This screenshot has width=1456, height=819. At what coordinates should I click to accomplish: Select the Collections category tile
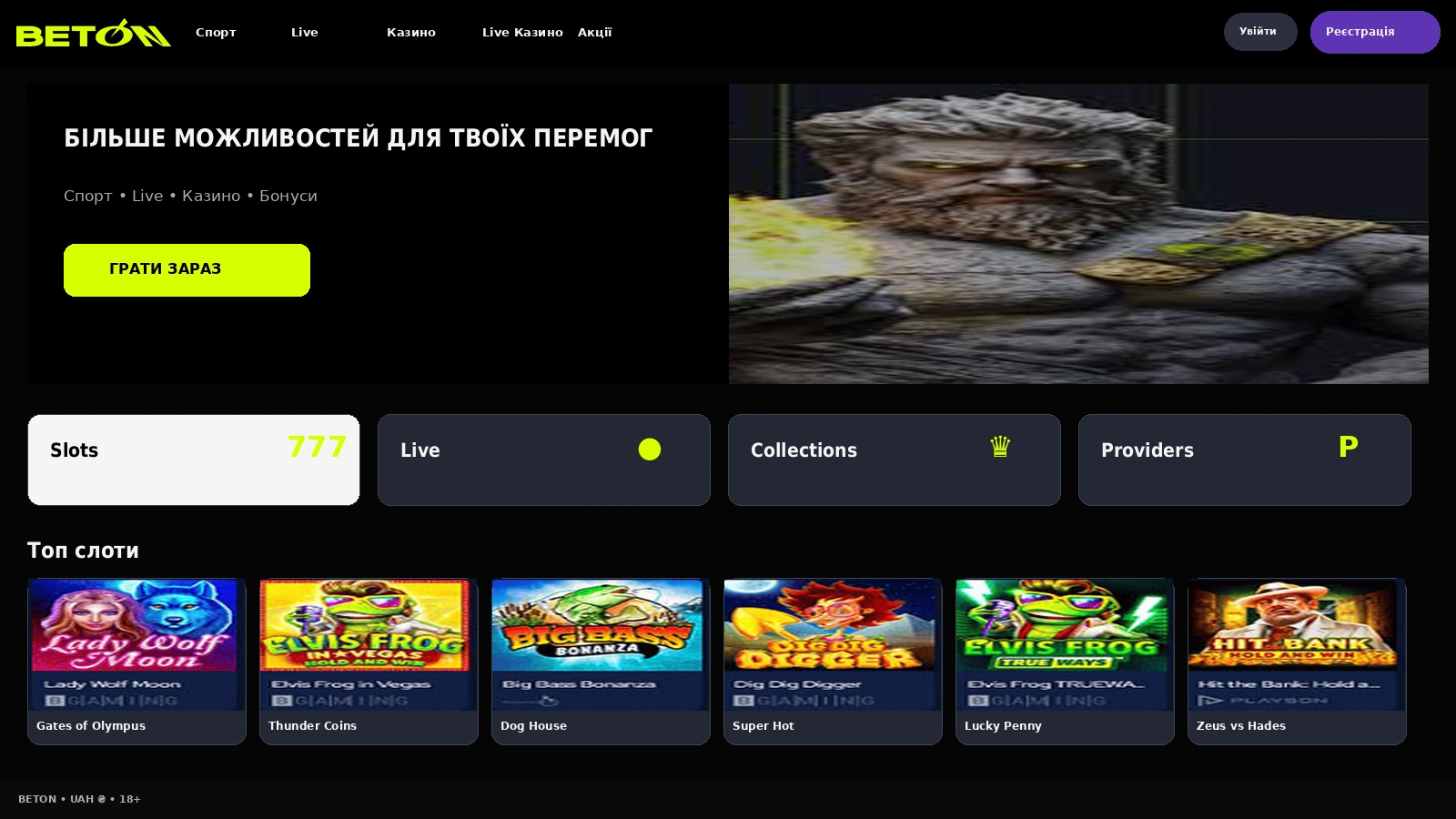coord(895,460)
